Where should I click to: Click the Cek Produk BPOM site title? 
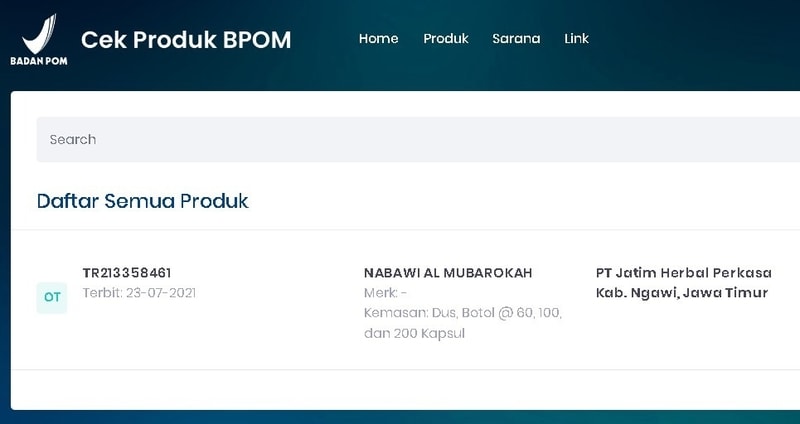[186, 40]
